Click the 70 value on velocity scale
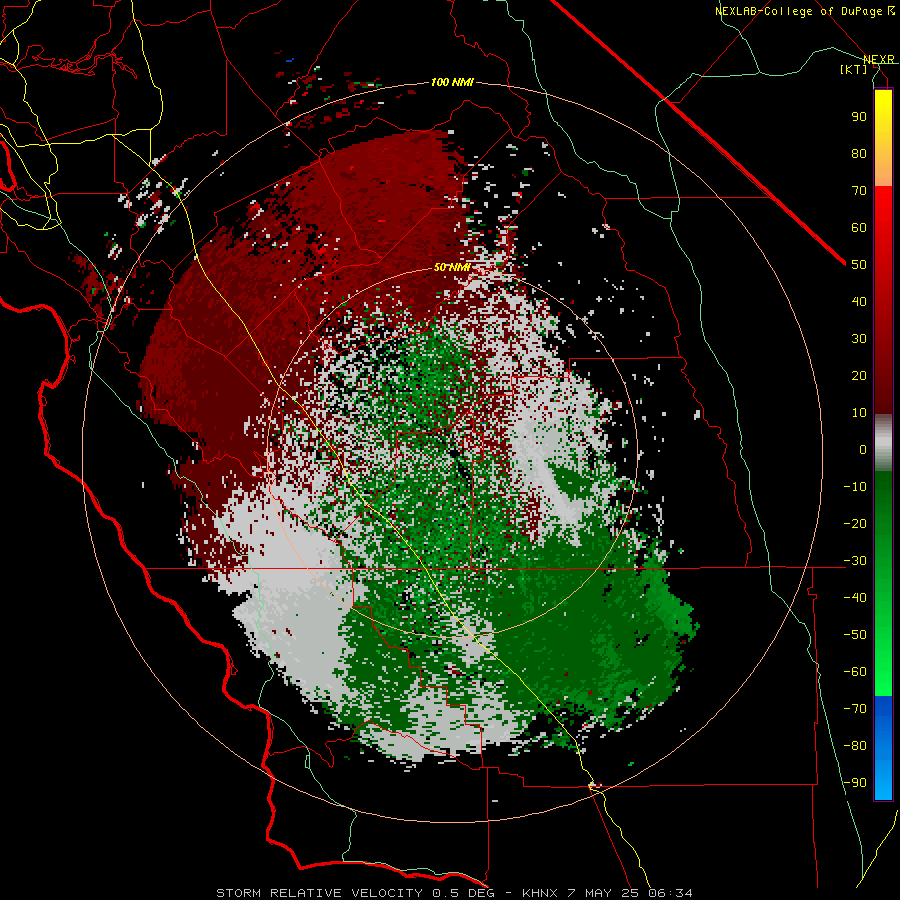Image resolution: width=900 pixels, height=900 pixels. pyautogui.click(x=859, y=191)
